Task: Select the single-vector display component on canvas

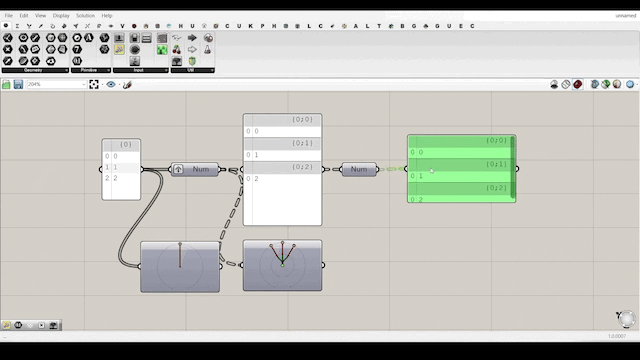Action: (x=180, y=267)
